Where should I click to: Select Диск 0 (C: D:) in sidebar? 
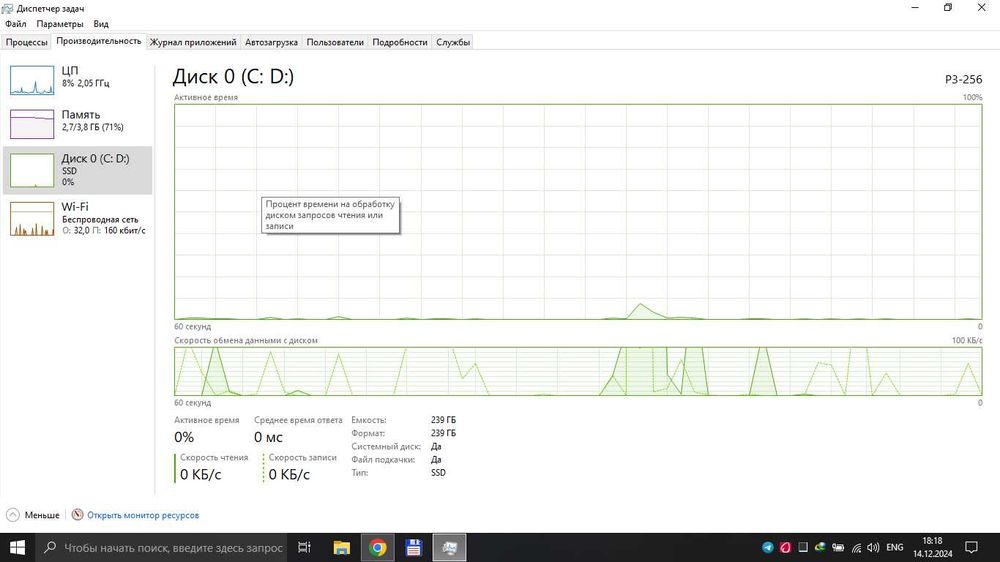pos(77,170)
